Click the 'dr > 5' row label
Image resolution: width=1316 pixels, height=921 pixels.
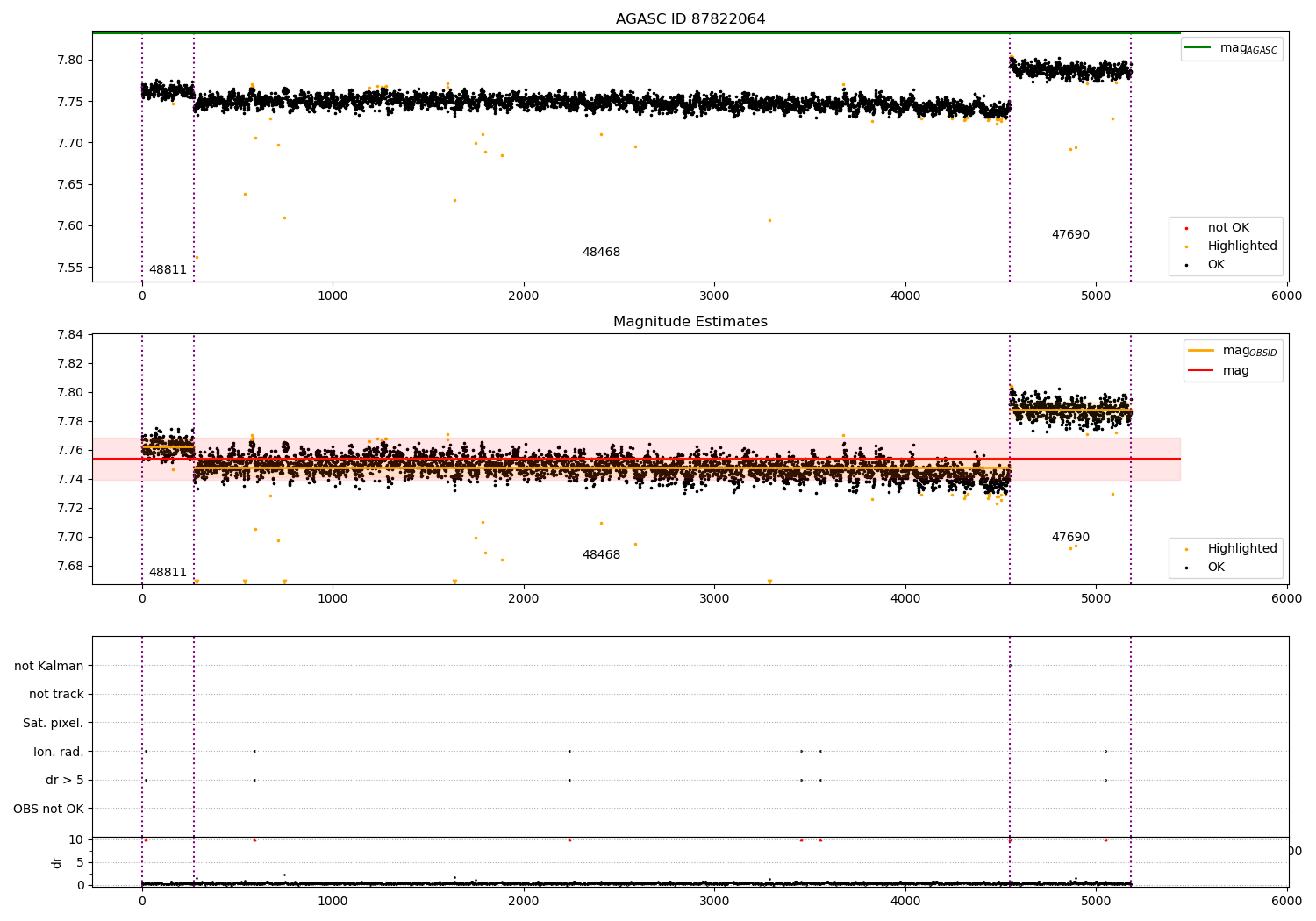coord(65,781)
